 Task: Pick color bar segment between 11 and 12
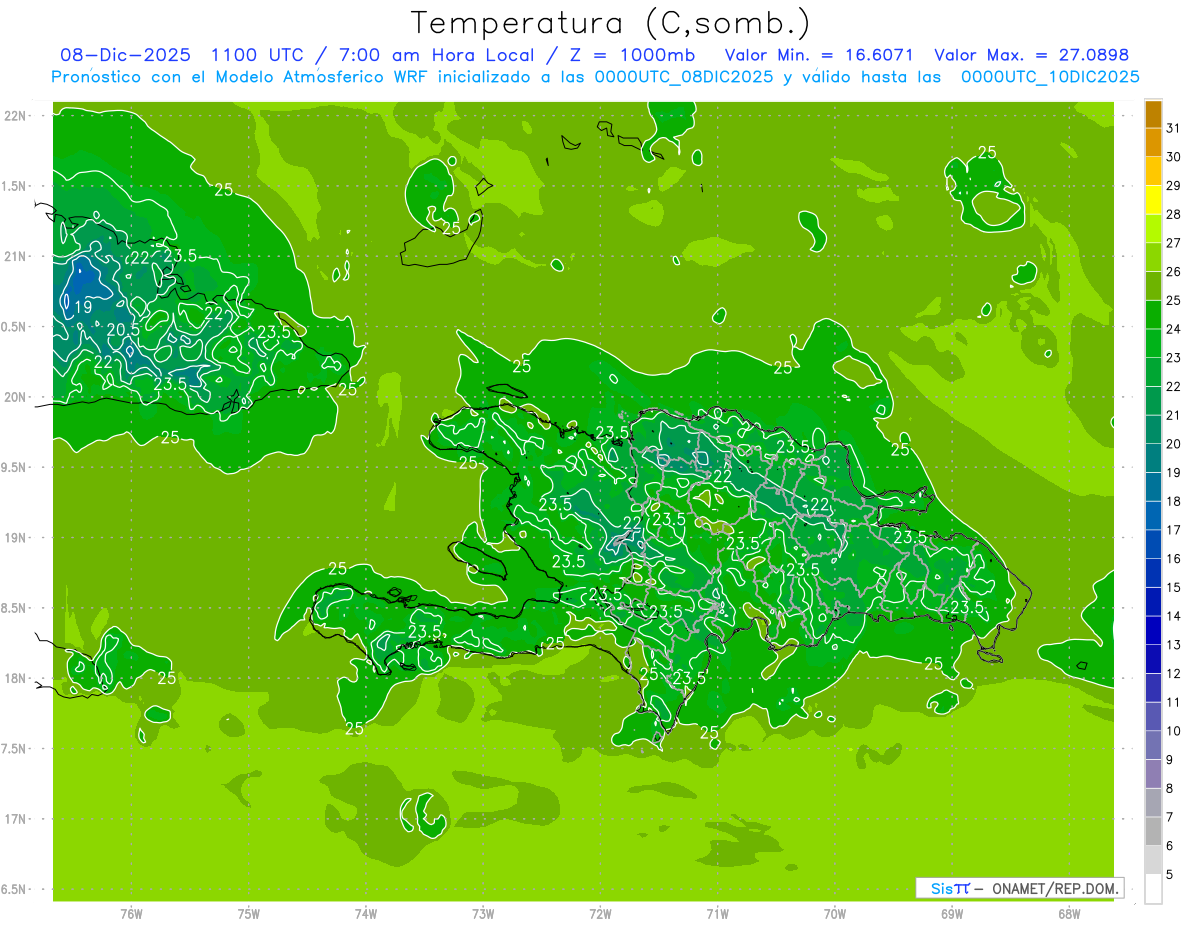[x=1153, y=688]
